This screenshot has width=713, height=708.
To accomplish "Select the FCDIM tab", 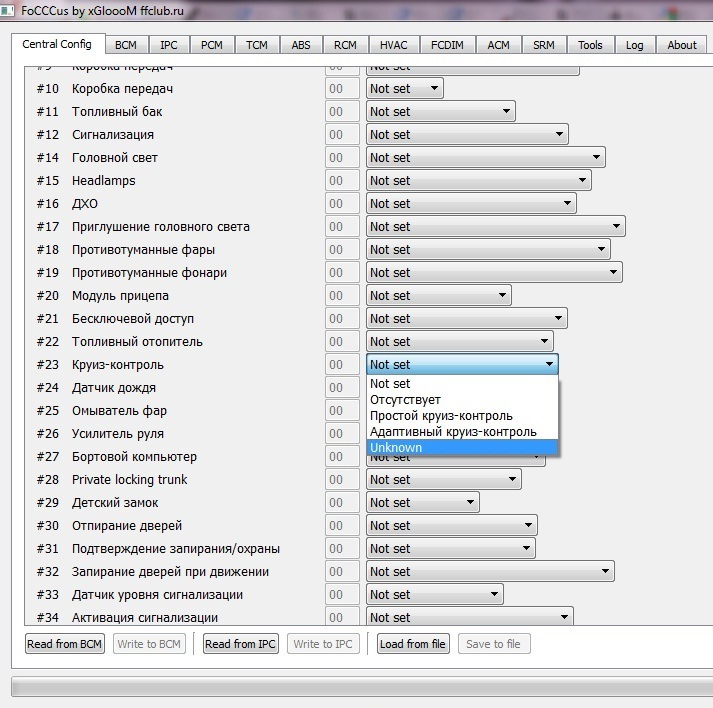I will click(447, 45).
